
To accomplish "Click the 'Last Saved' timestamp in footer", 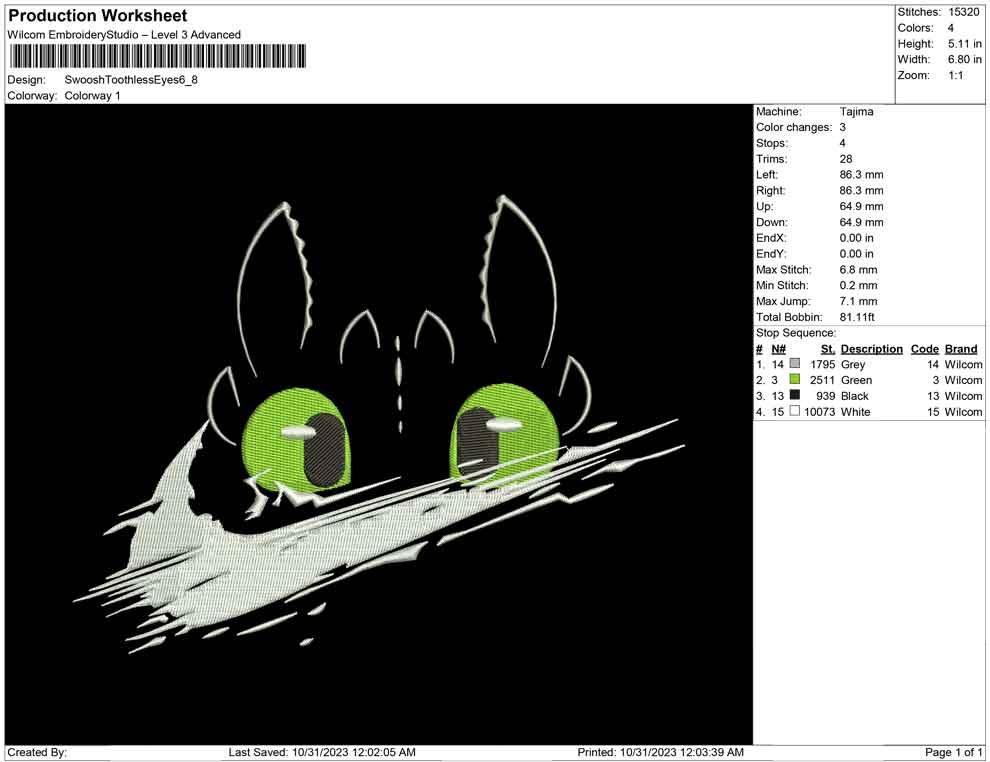I will [x=322, y=752].
